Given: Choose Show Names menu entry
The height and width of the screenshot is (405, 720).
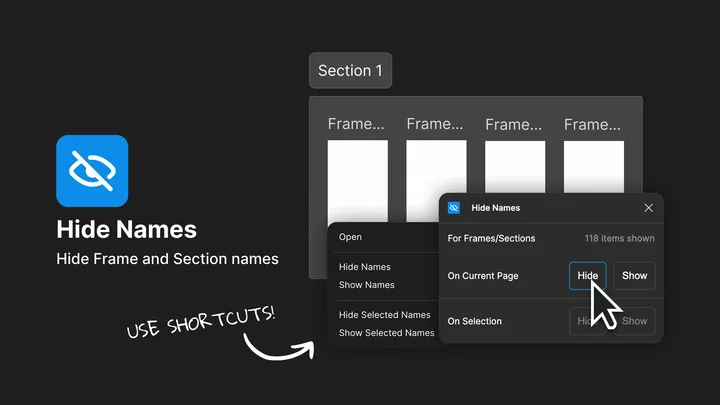Looking at the screenshot, I should tap(366, 285).
